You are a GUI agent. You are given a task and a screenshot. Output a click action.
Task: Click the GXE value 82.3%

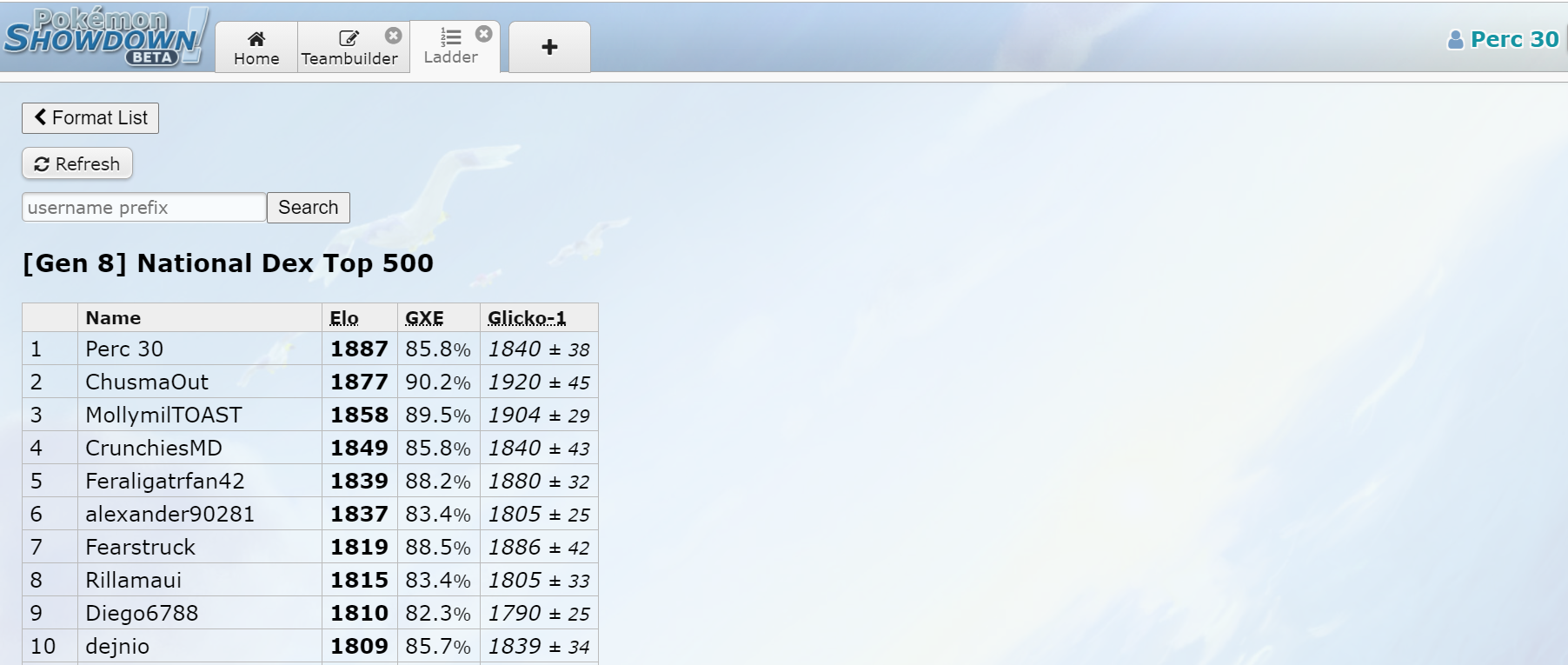pos(438,614)
